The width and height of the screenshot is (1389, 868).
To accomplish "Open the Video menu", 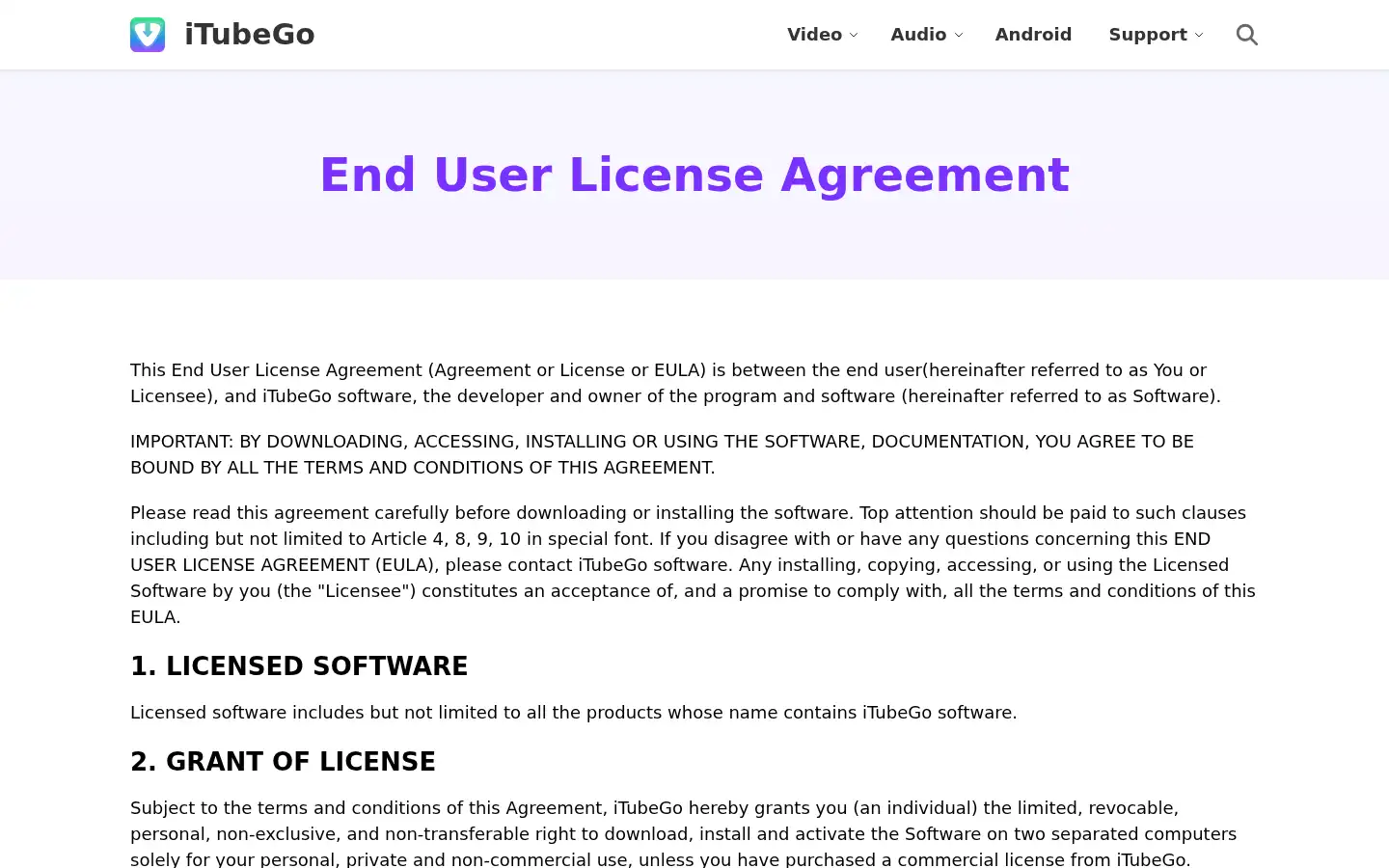I will coord(814,35).
